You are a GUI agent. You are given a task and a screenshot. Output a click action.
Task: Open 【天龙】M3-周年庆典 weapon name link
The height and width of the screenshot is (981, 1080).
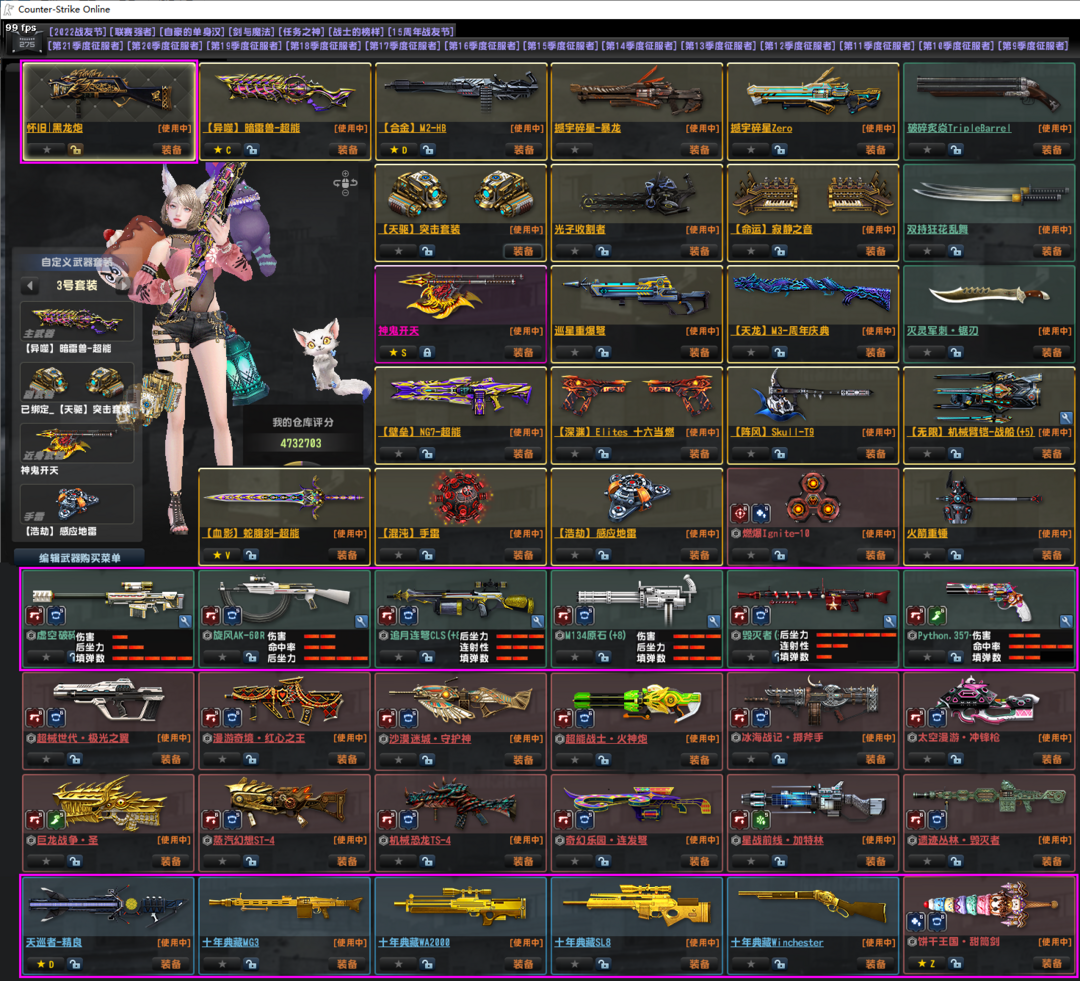[x=780, y=331]
